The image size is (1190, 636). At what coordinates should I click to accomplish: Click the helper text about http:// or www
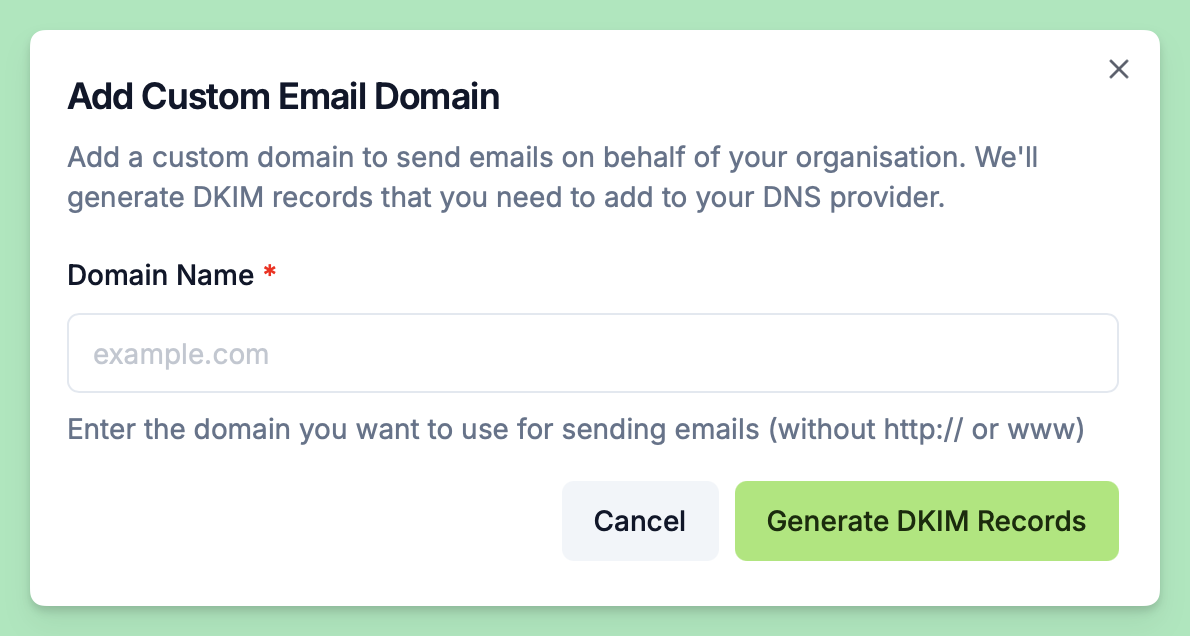576,430
